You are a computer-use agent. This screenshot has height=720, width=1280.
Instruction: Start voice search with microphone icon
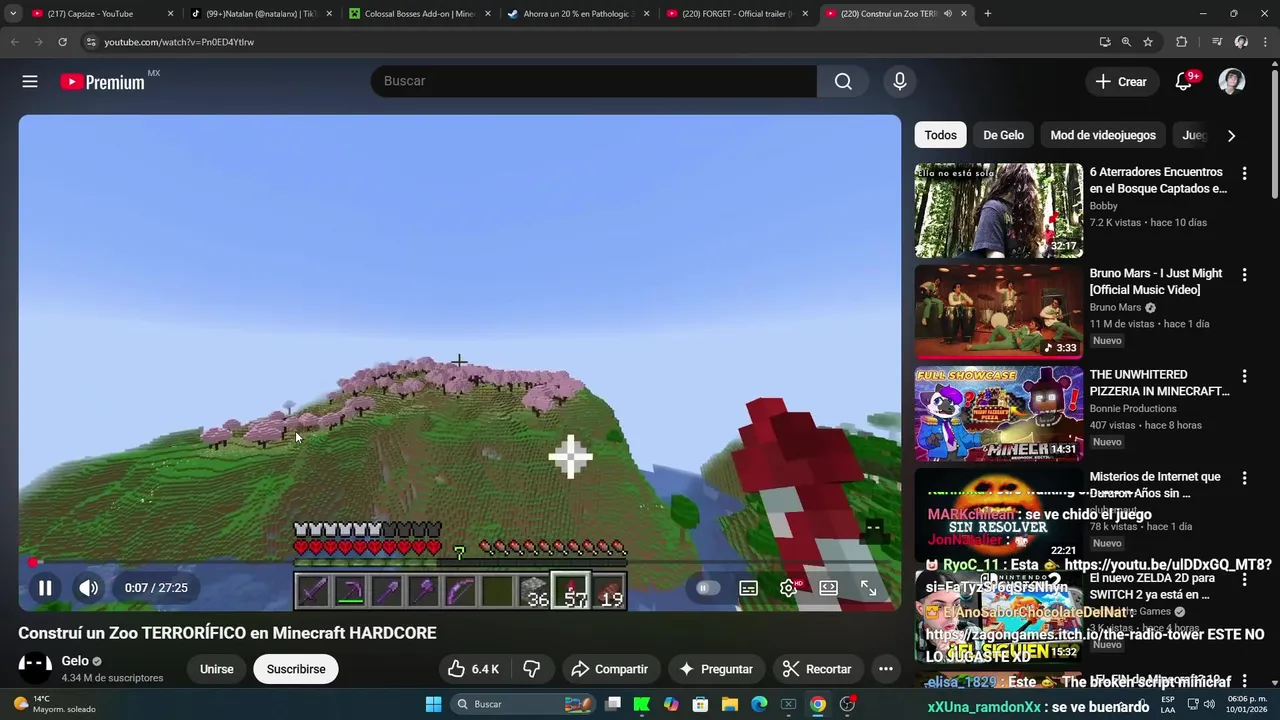(x=900, y=82)
